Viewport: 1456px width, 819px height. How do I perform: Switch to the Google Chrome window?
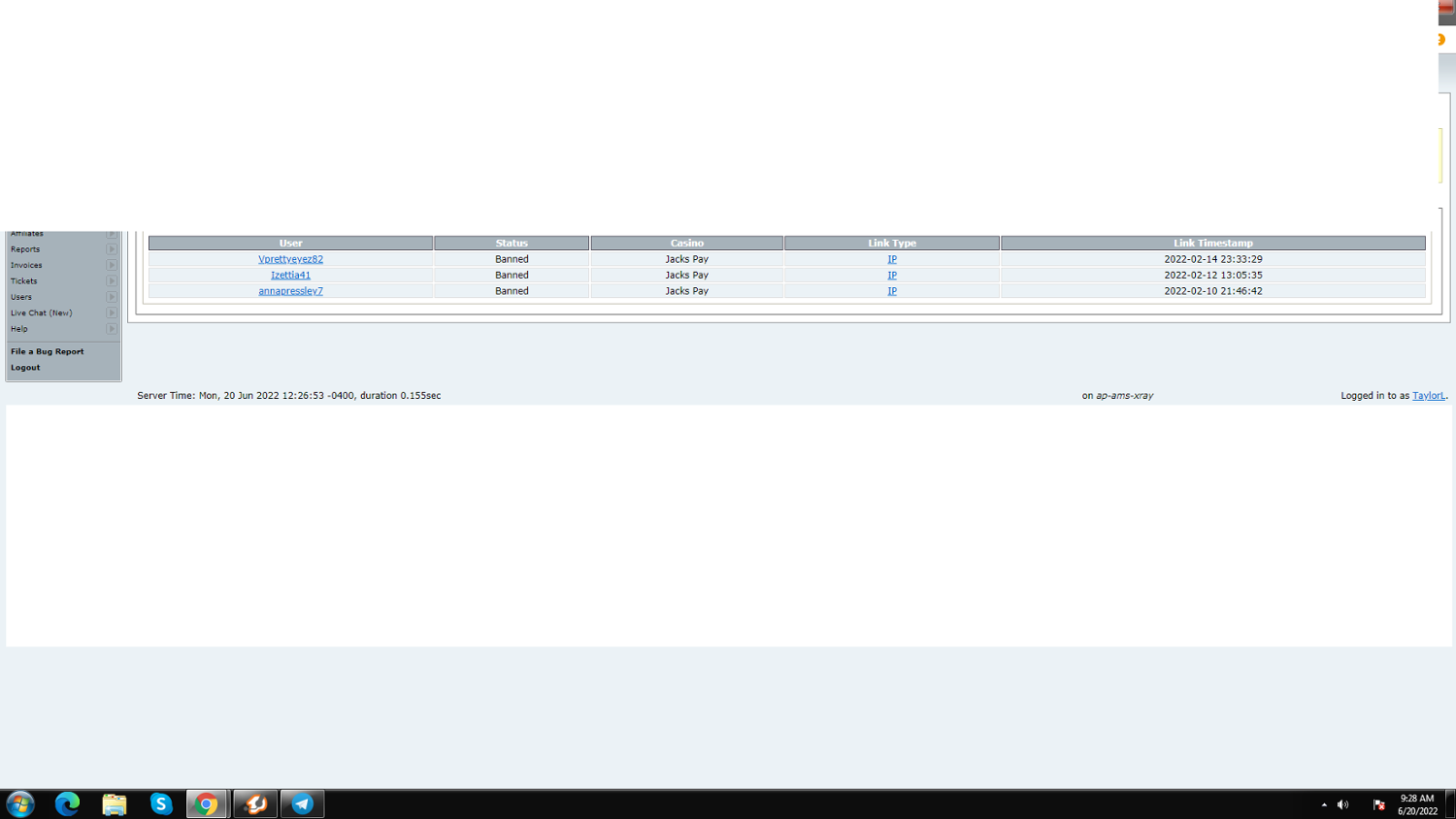pos(207,803)
